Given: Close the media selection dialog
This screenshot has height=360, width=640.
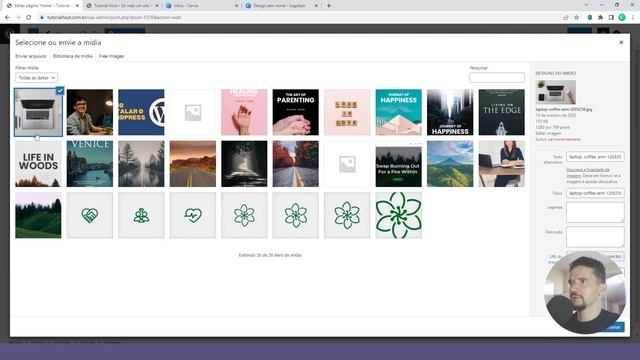Looking at the screenshot, I should pos(621,42).
